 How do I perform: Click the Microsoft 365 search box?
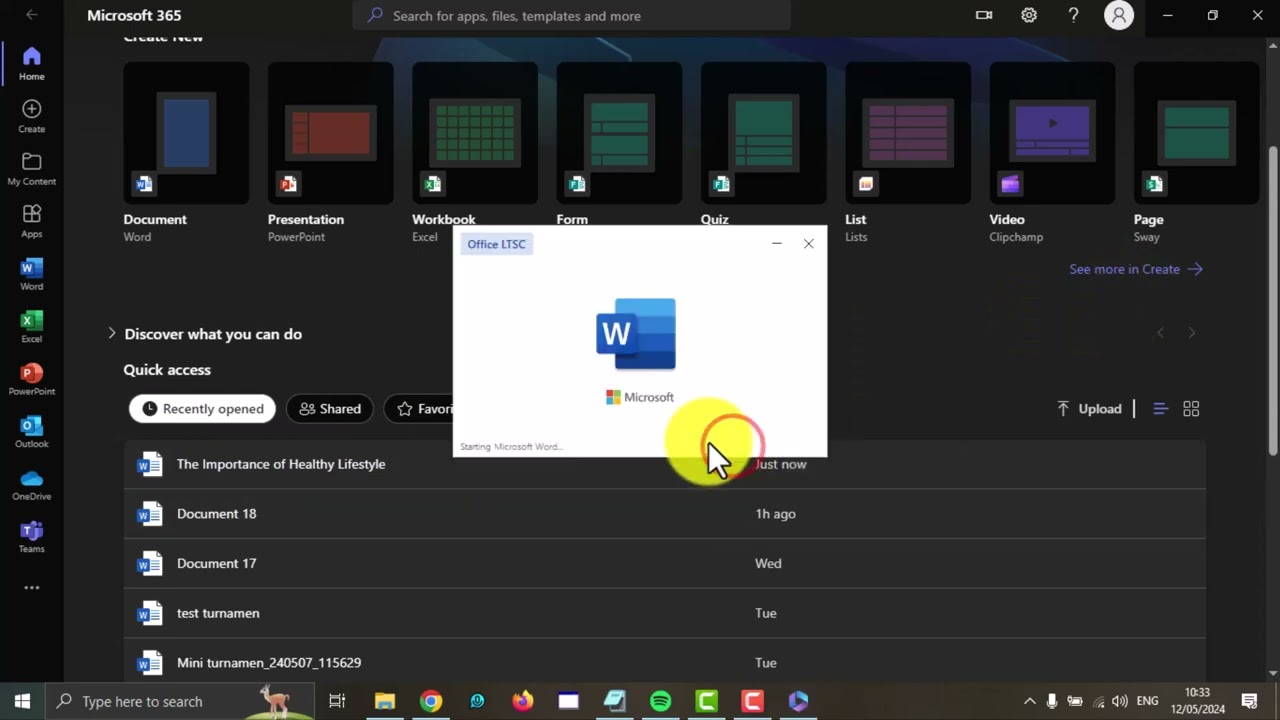pos(572,15)
